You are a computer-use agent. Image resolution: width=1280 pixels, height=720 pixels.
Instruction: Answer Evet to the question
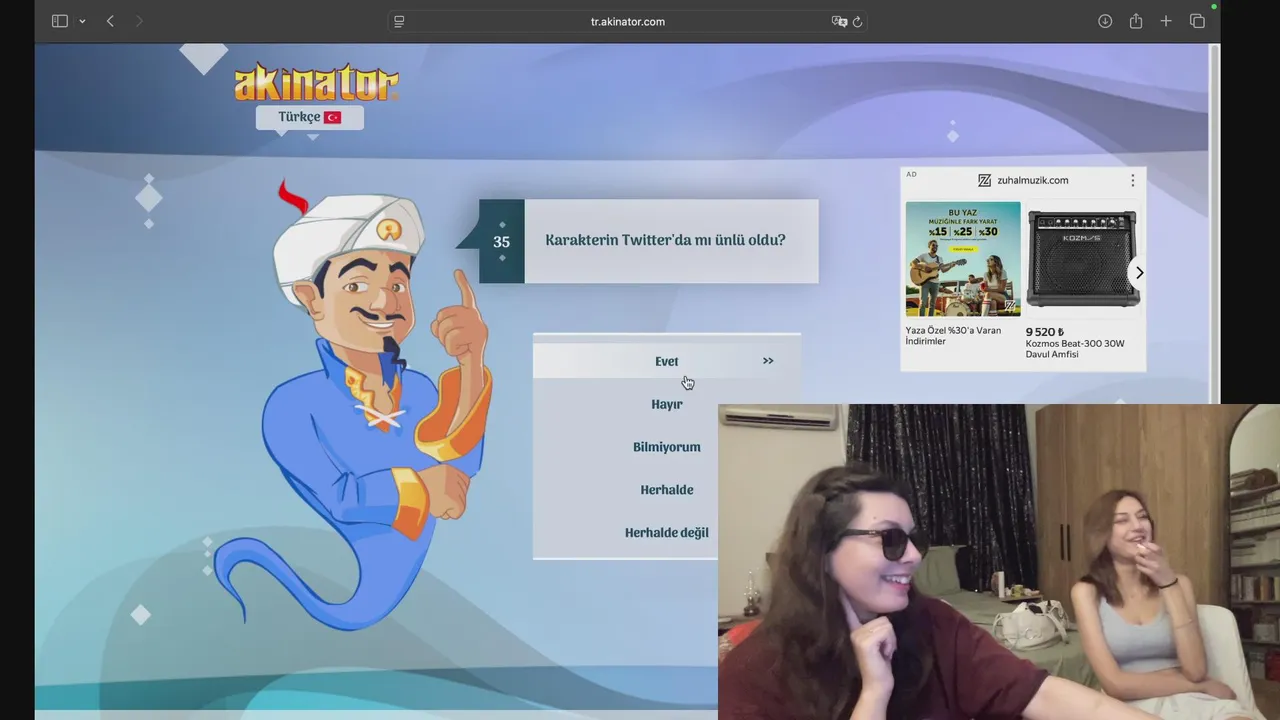pos(666,361)
